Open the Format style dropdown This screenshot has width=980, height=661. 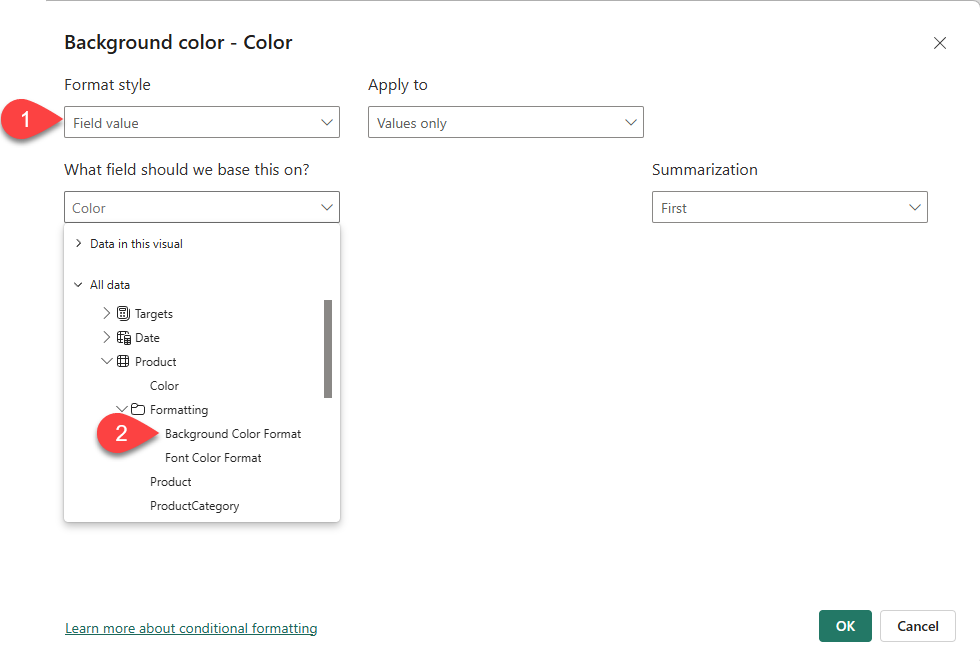tap(202, 123)
